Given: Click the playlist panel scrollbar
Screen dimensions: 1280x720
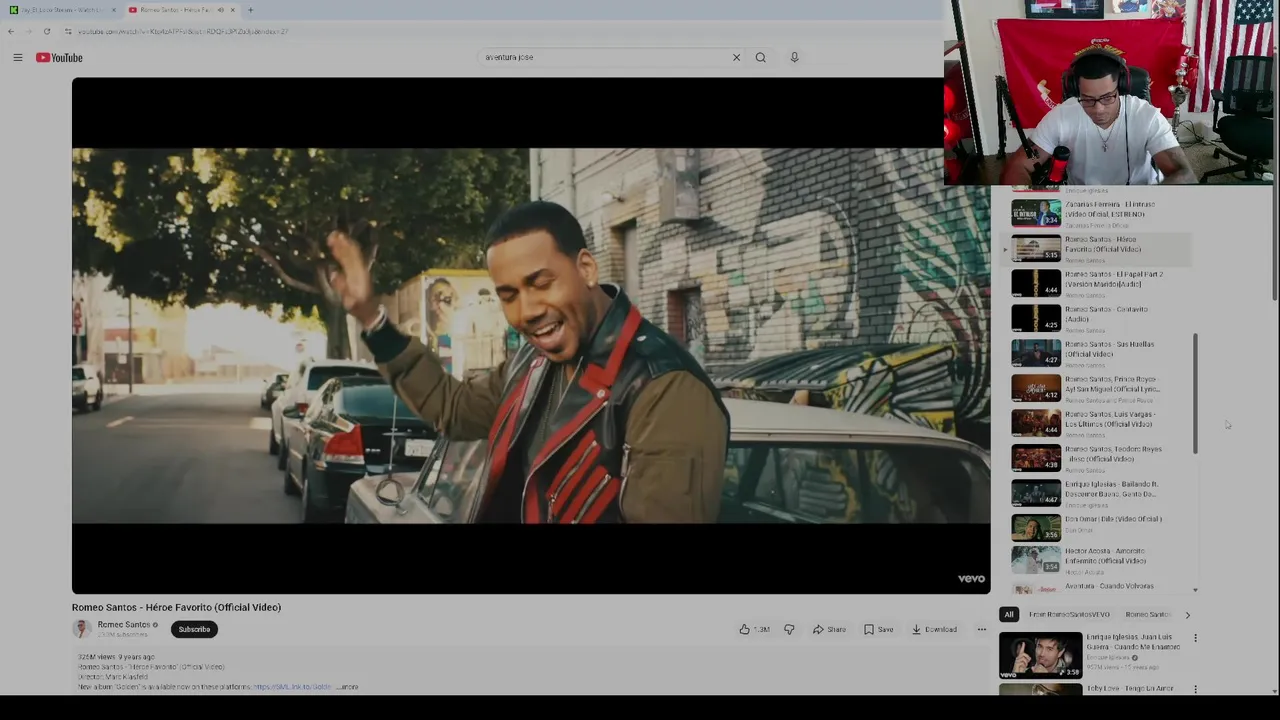Looking at the screenshot, I should 1195,394.
